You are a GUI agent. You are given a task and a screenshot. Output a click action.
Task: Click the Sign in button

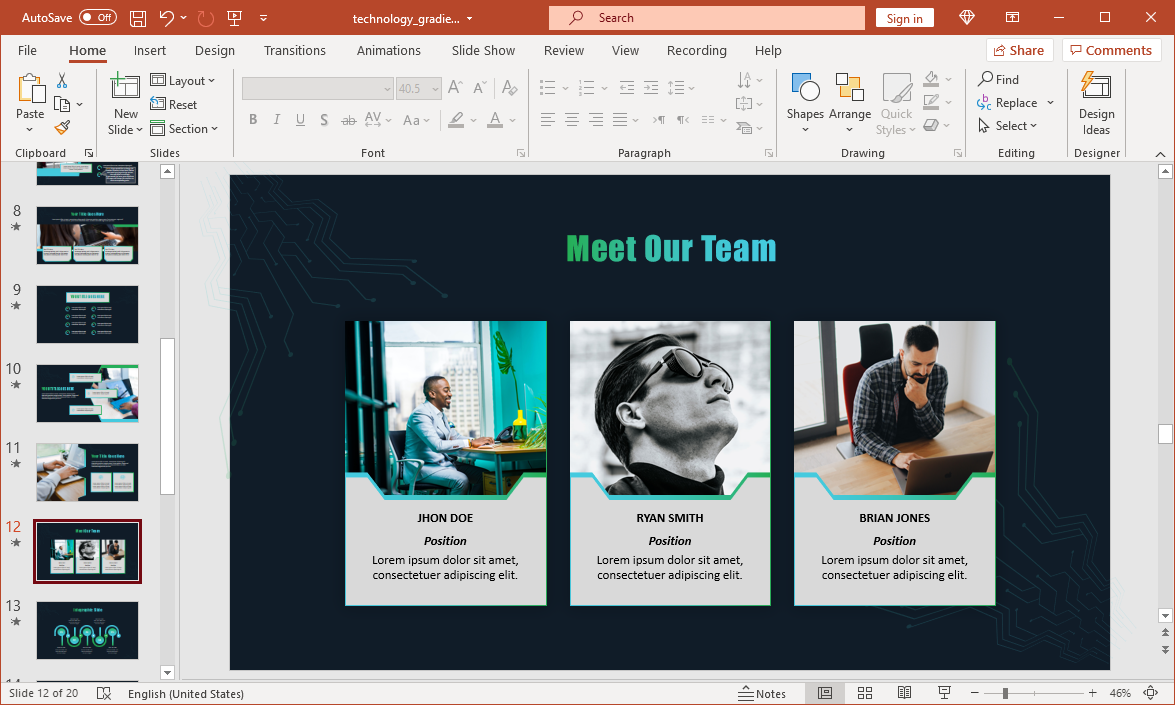pos(904,18)
